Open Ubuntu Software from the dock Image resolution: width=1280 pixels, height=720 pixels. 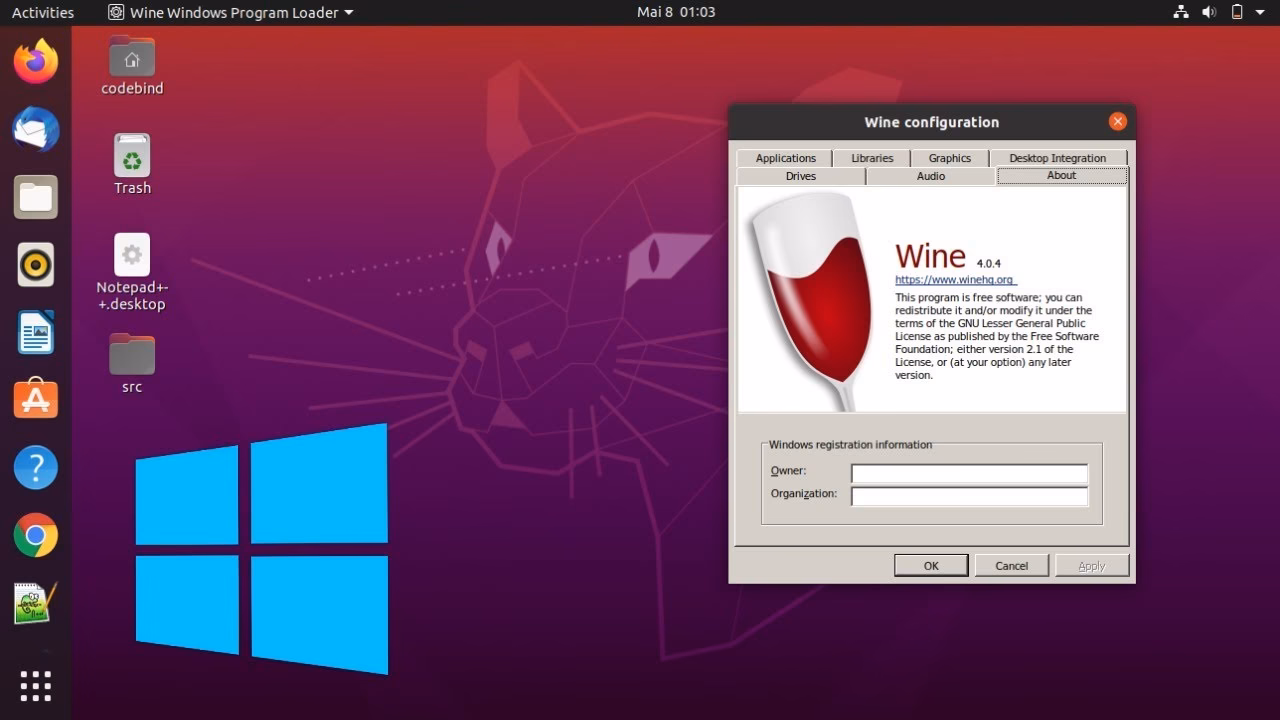pyautogui.click(x=36, y=400)
